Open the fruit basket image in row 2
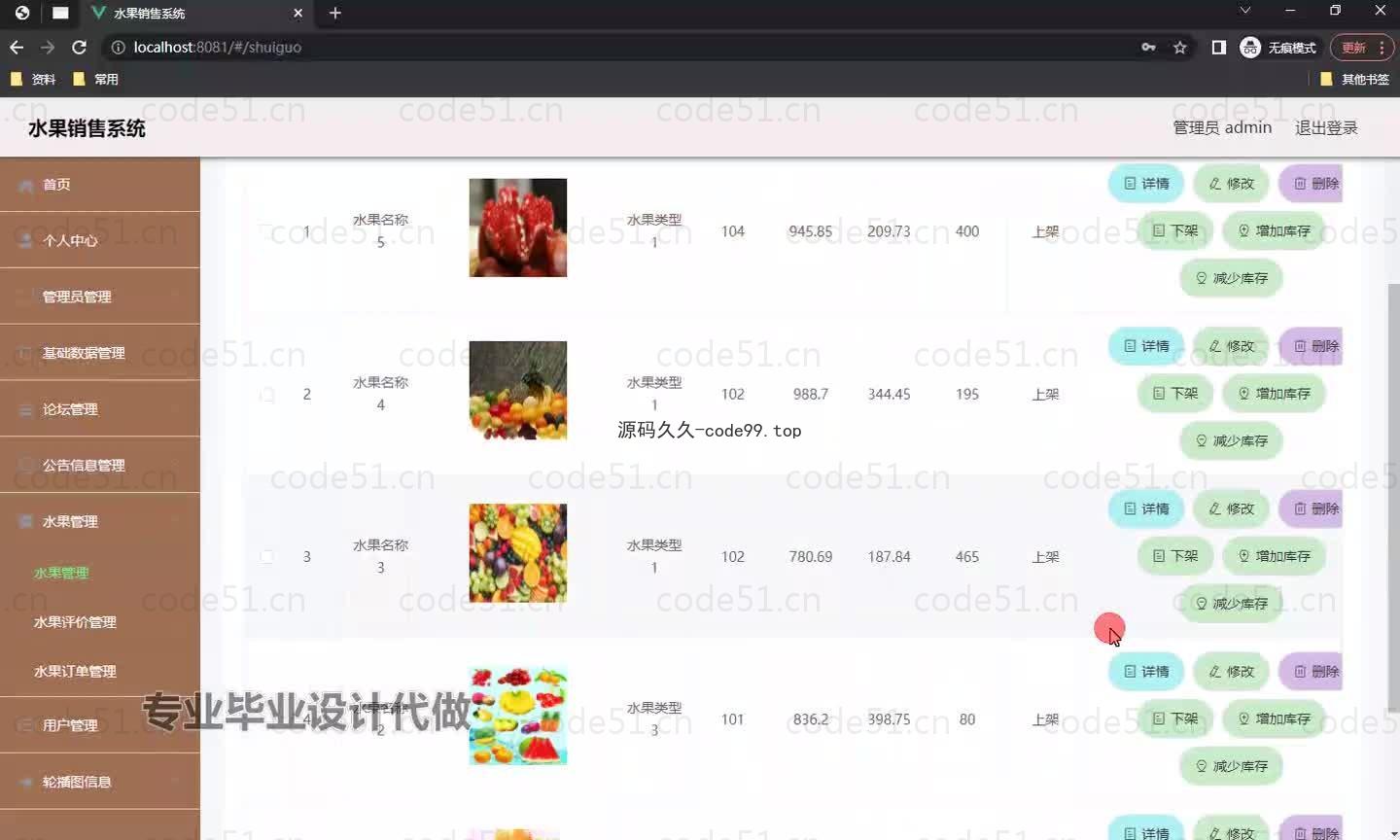Viewport: 1400px width, 840px height. [x=518, y=391]
